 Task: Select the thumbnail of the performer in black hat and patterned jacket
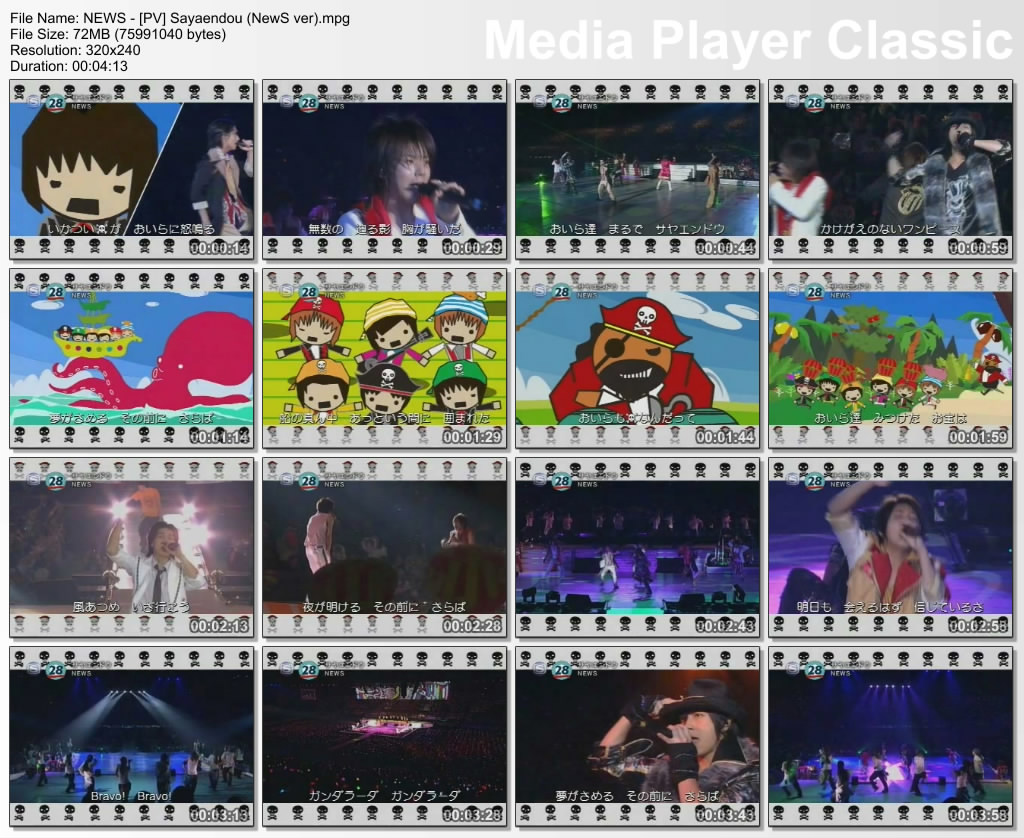[x=891, y=170]
